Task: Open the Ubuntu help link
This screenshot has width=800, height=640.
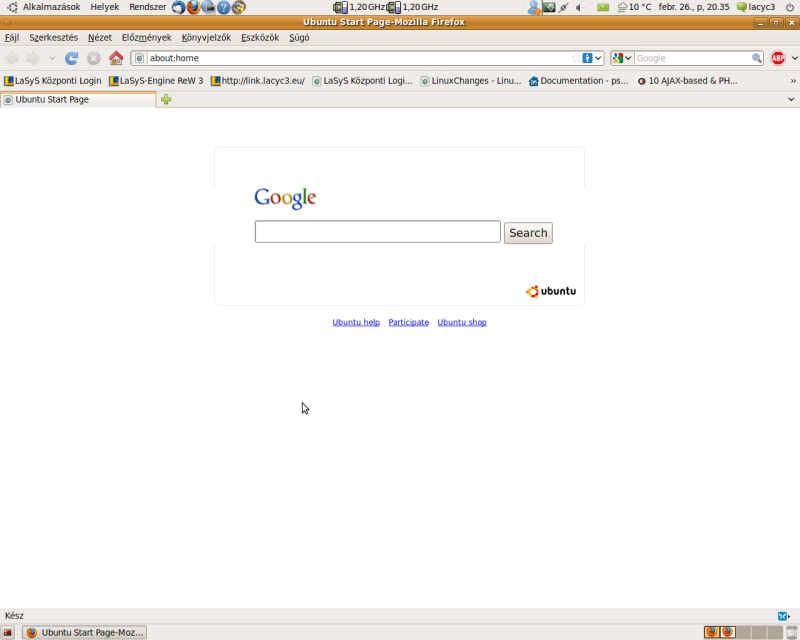Action: [x=356, y=322]
